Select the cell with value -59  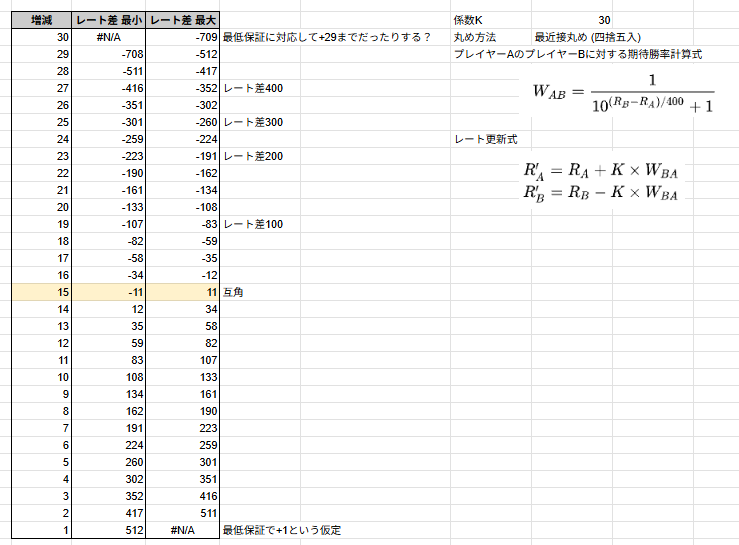coord(182,241)
